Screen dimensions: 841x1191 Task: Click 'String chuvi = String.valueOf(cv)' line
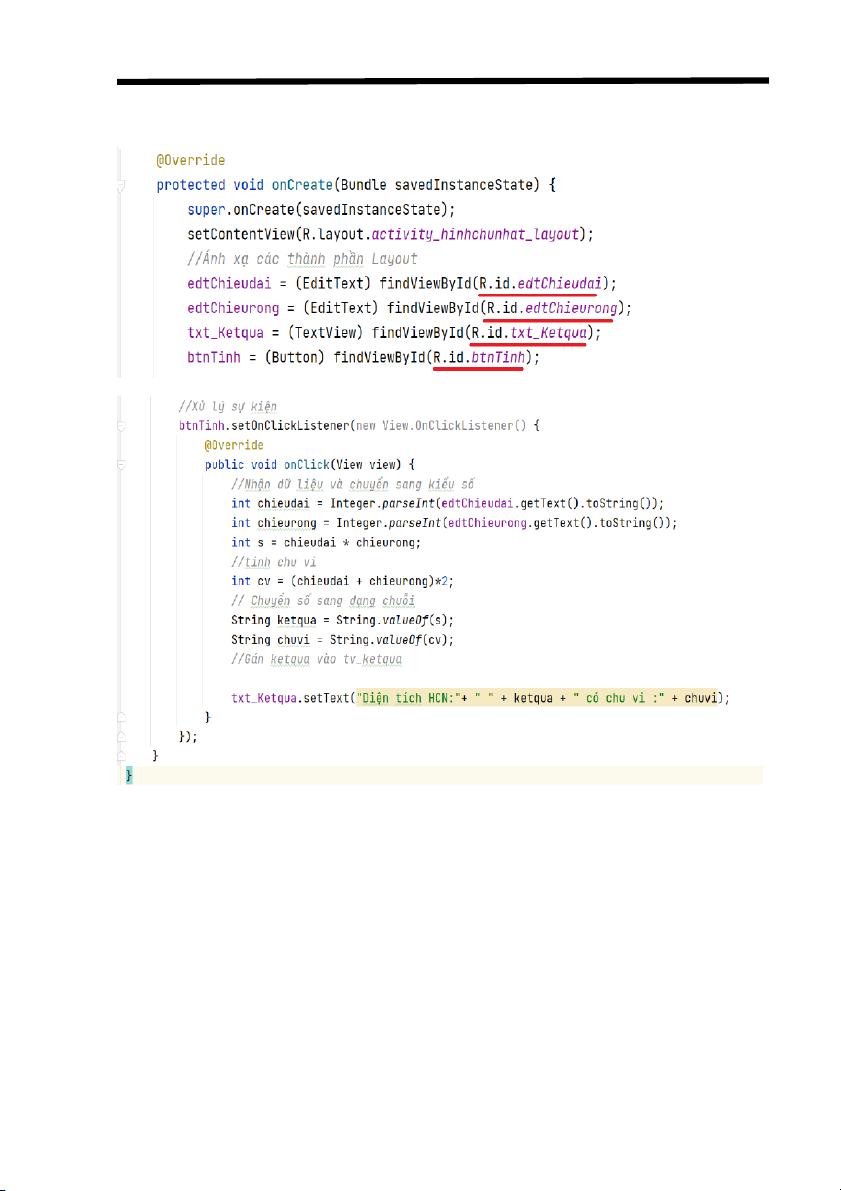point(343,640)
